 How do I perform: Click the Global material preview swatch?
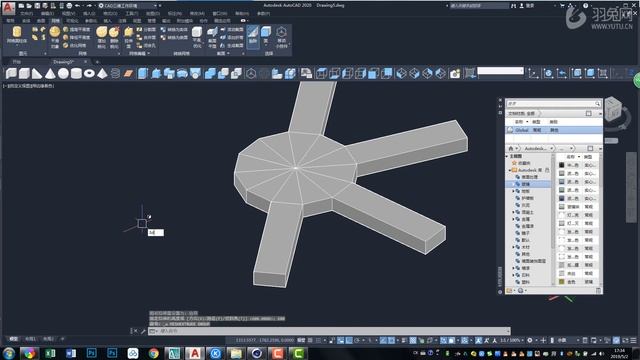[x=510, y=130]
